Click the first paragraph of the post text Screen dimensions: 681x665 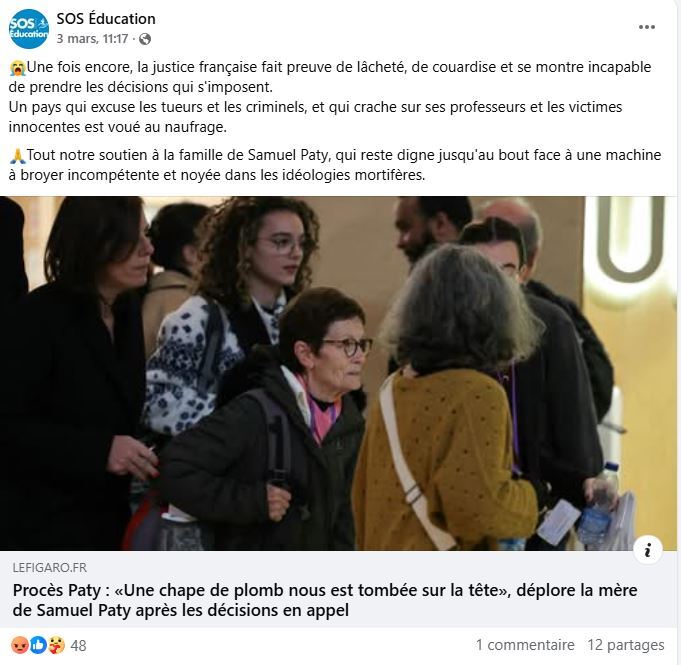[330, 97]
